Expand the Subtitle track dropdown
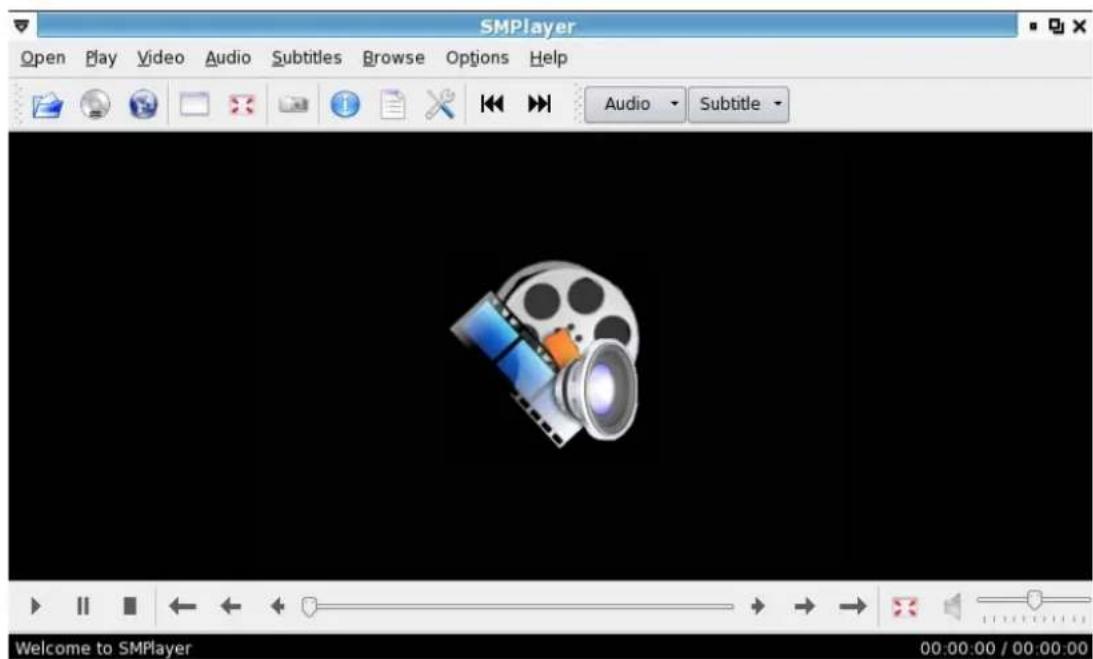Screen dimensions: 1093x659 [738, 104]
